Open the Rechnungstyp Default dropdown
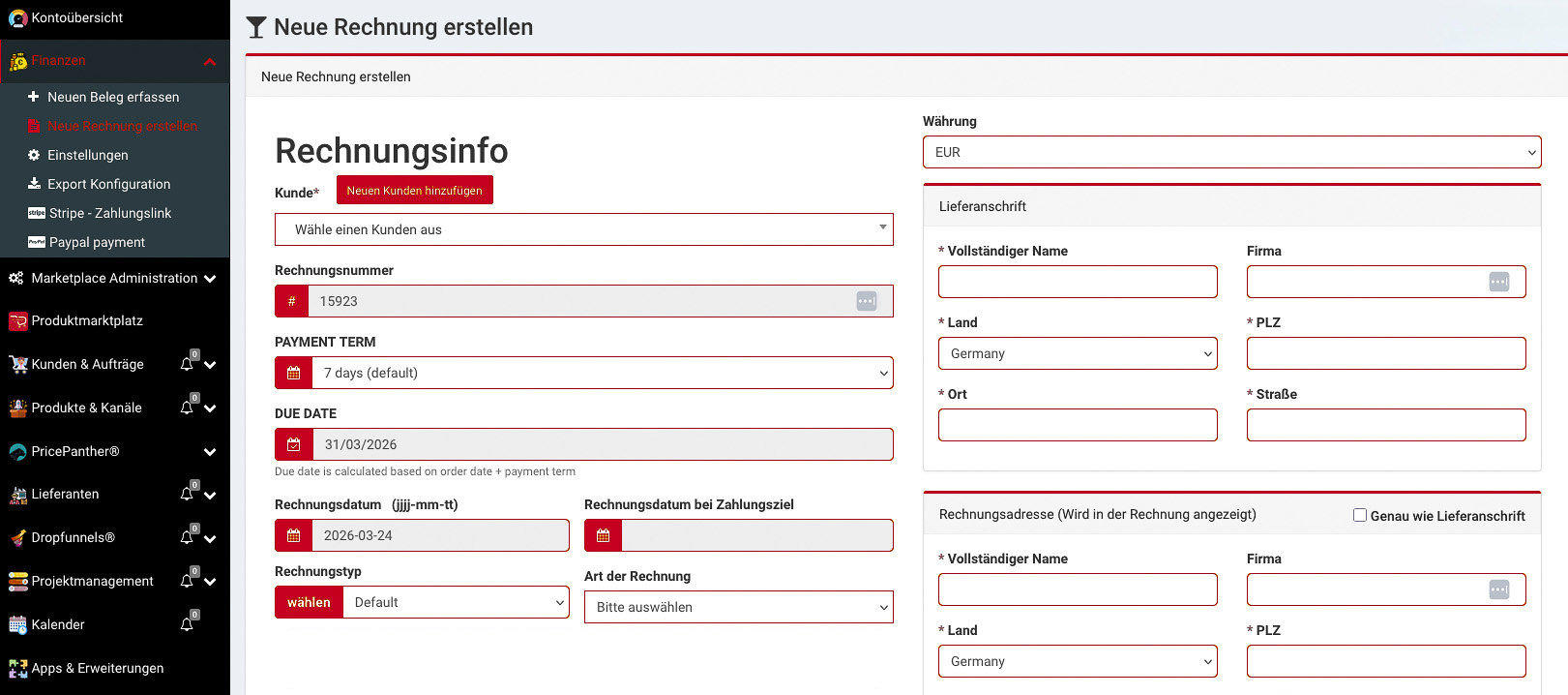The image size is (1568, 695). tap(456, 602)
